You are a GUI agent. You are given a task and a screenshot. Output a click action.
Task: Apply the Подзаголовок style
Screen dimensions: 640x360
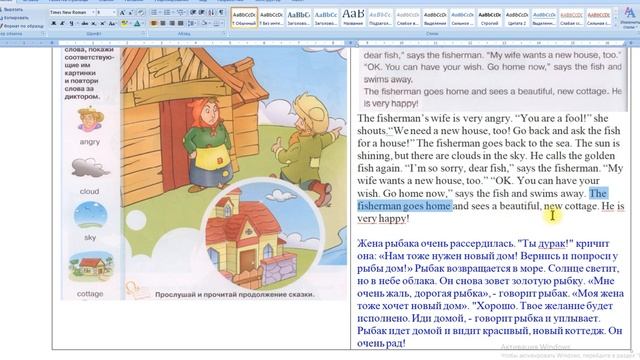tap(380, 18)
